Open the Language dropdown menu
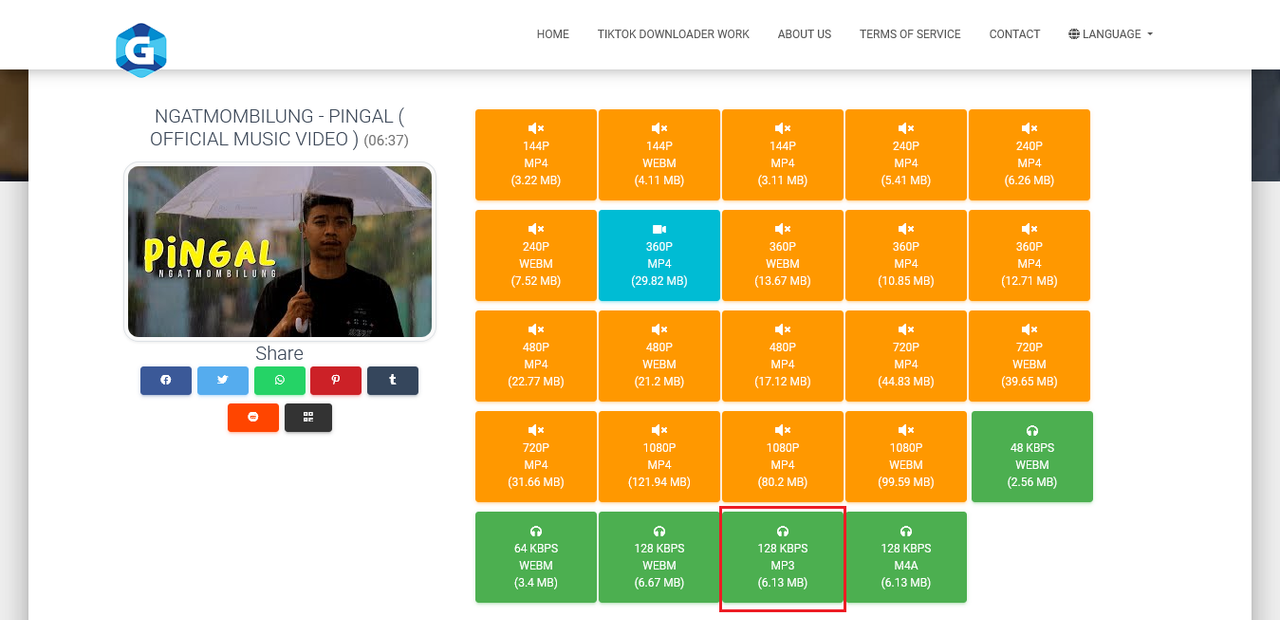Screen dimensions: 1280x620 pyautogui.click(x=1111, y=34)
